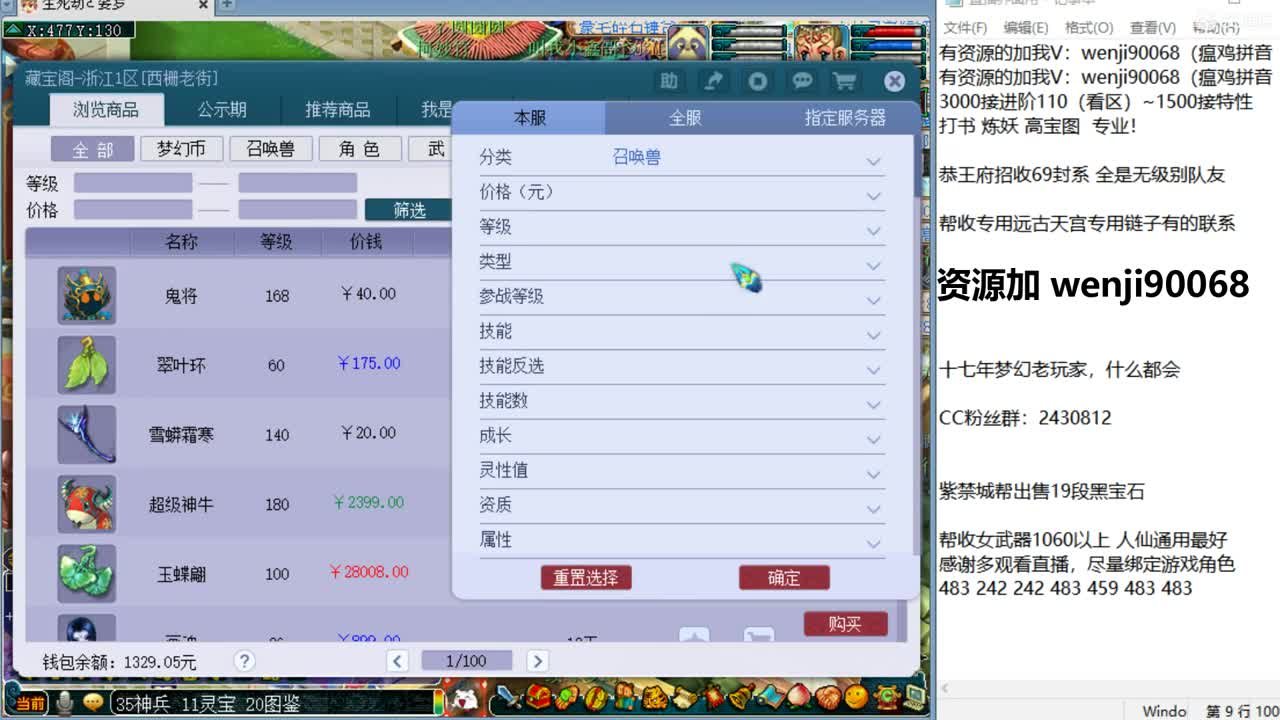
Task: Switch to the 浏览商品 tab
Action: [x=106, y=109]
